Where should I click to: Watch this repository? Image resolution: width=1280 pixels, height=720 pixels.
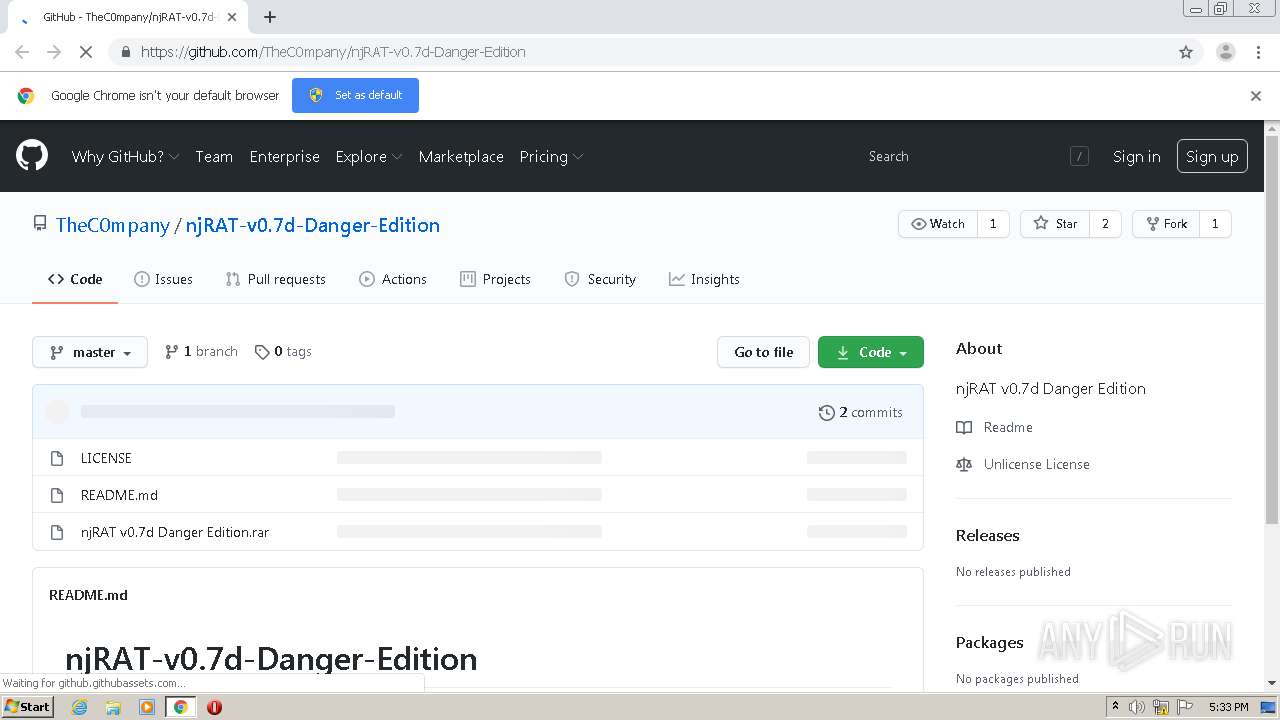pos(937,224)
